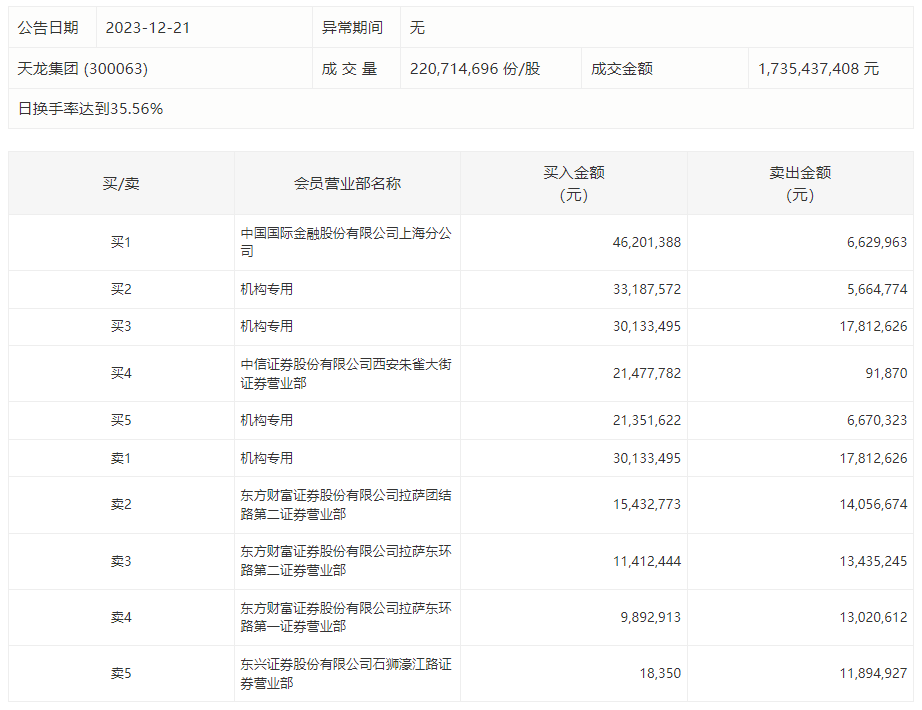Viewport: 922px width, 710px height.
Task: Select sell amount 11,894,927
Action: 873,674
